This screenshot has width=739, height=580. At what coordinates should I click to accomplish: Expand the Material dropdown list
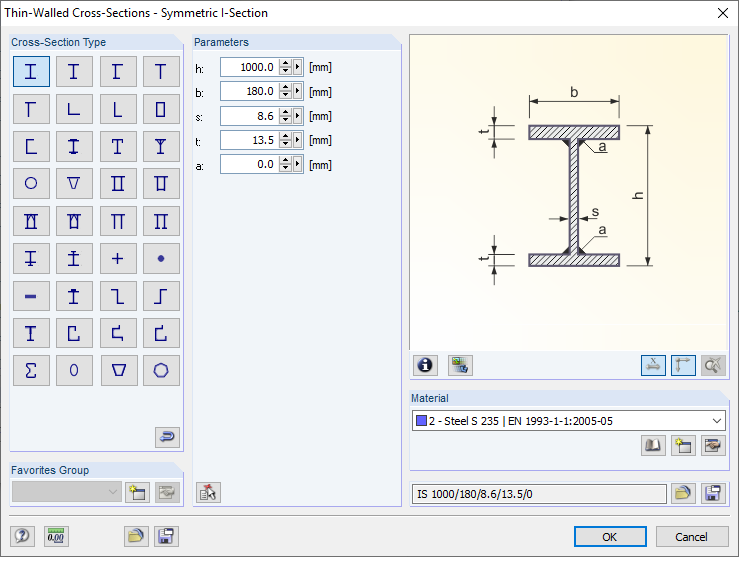[717, 421]
